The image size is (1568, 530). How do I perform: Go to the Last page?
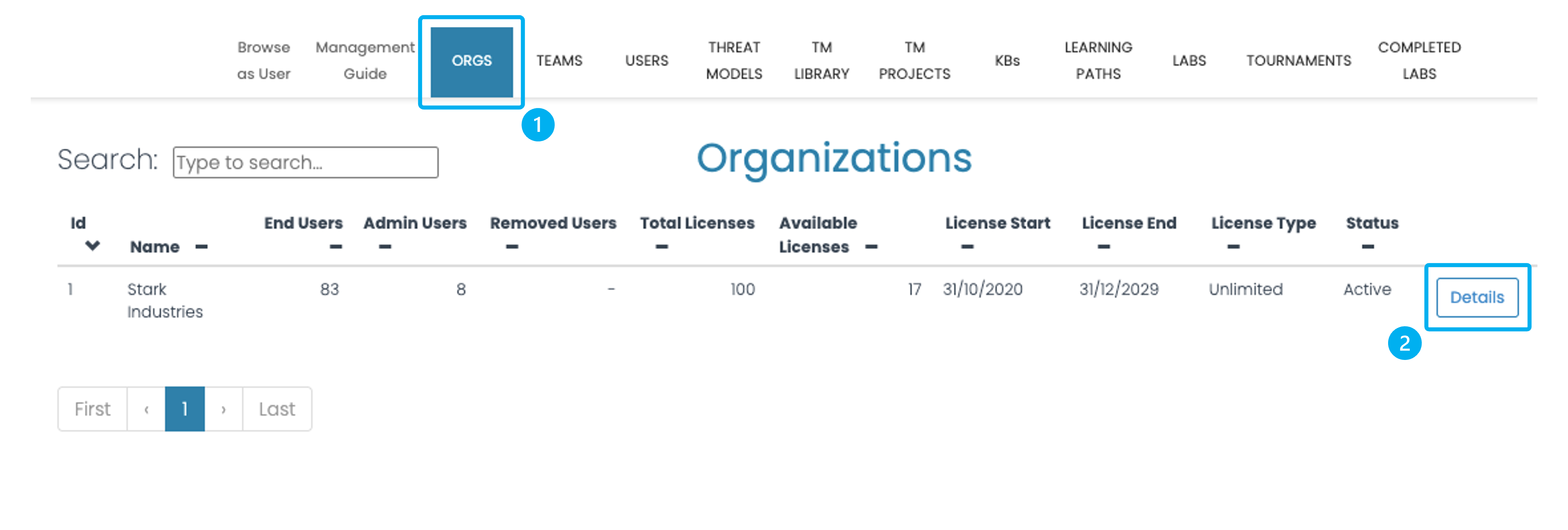pos(277,409)
